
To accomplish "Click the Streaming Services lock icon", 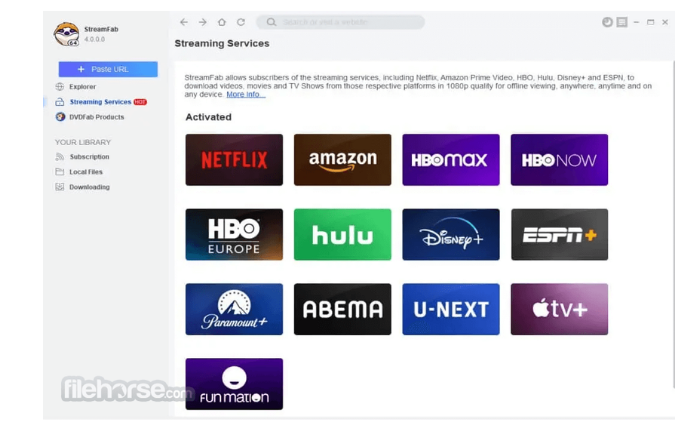I will (x=60, y=102).
